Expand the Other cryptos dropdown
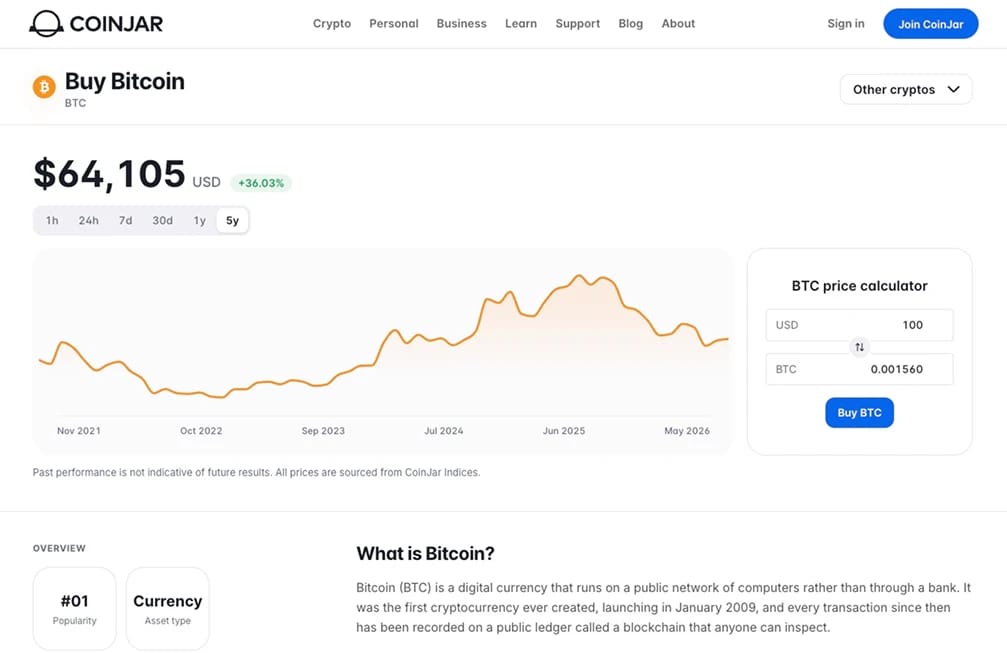The image size is (1007, 653). click(906, 89)
